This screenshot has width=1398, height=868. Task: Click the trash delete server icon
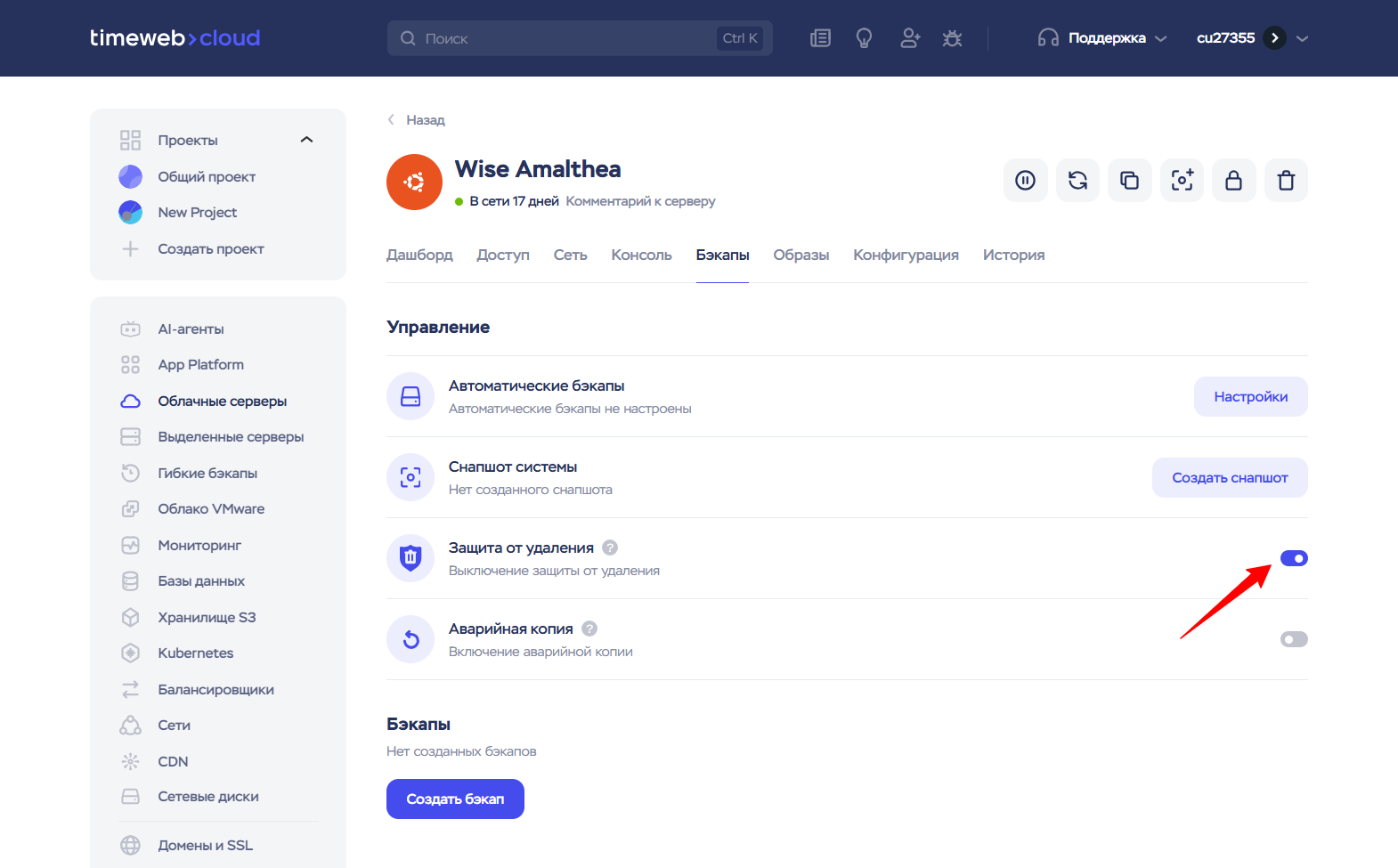point(1286,181)
